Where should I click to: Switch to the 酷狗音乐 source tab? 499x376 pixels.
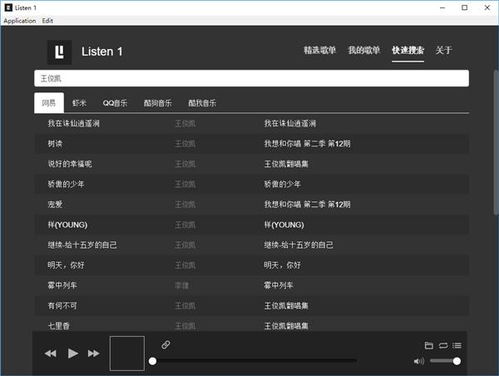tap(158, 103)
